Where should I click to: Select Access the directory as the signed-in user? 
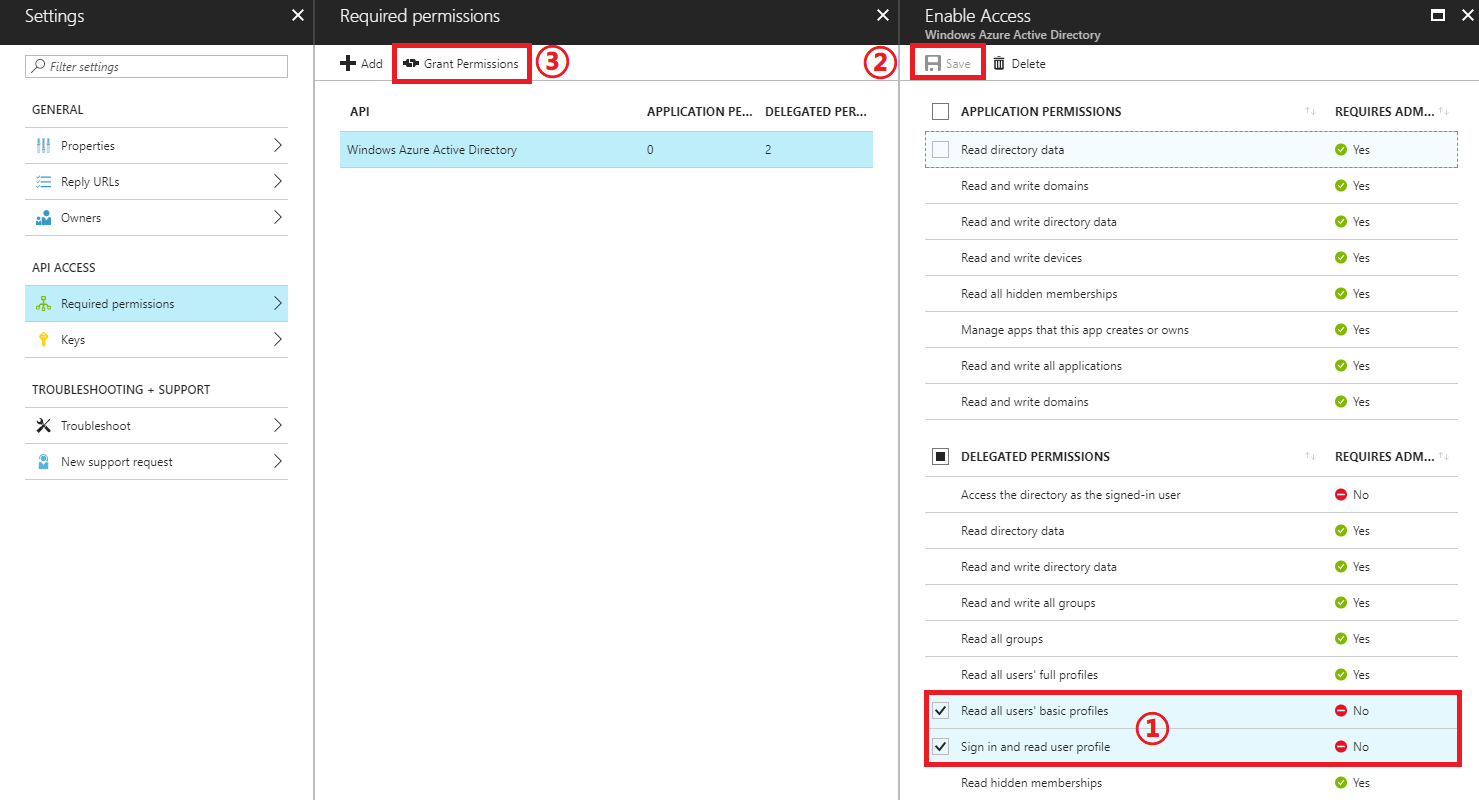(x=1191, y=495)
